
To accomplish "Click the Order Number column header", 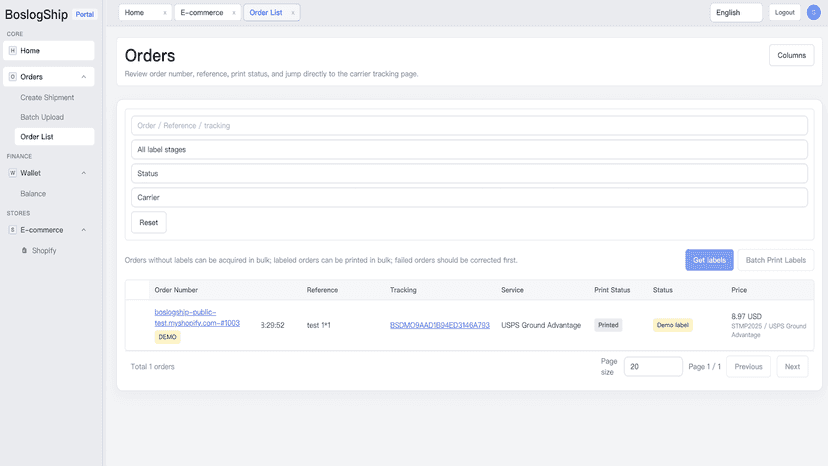I will (x=176, y=290).
